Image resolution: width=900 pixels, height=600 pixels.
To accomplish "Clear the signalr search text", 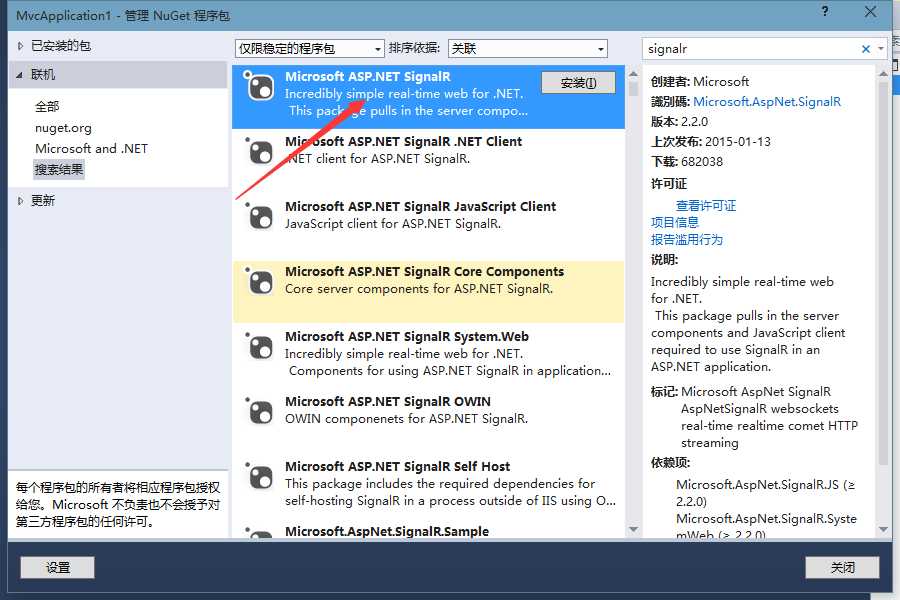I will click(x=866, y=49).
